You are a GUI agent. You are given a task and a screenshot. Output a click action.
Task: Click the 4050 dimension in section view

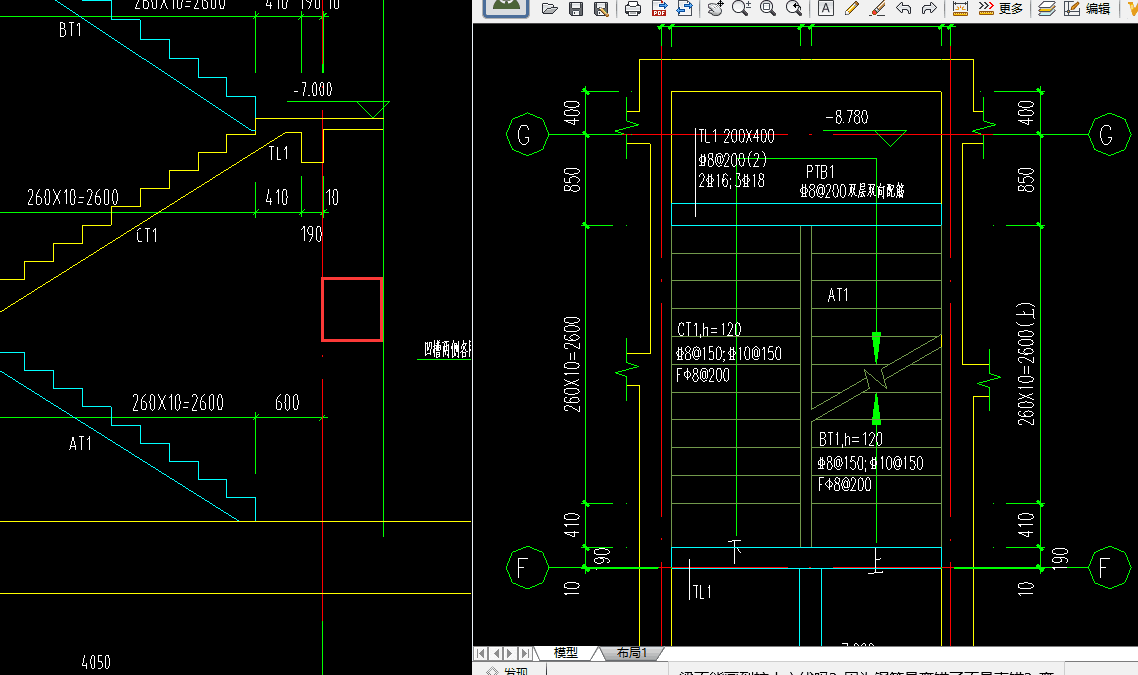click(96, 663)
